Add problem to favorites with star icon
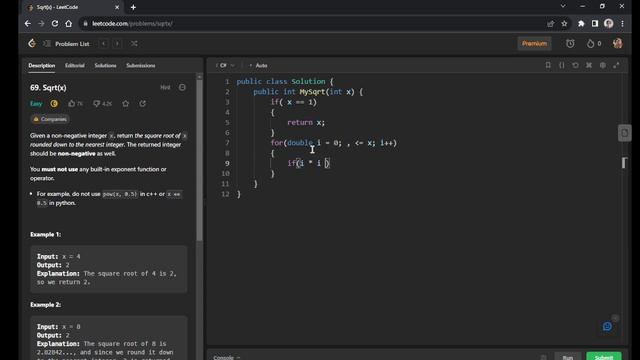The width and height of the screenshot is (640, 360). [x=126, y=104]
